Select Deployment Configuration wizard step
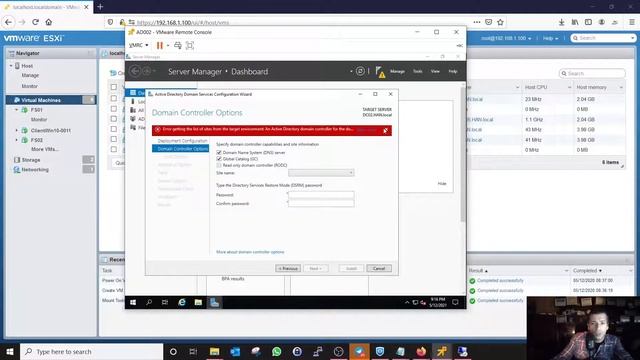 182,141
